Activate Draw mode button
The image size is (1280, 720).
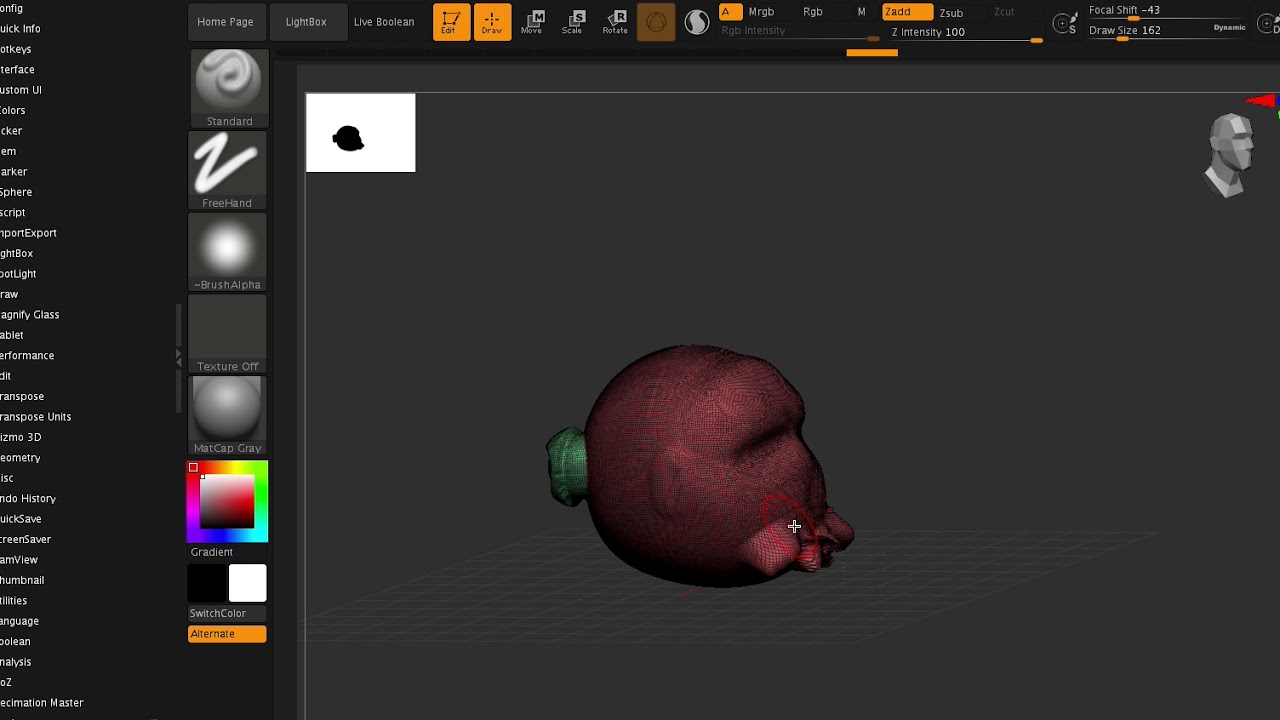[492, 22]
